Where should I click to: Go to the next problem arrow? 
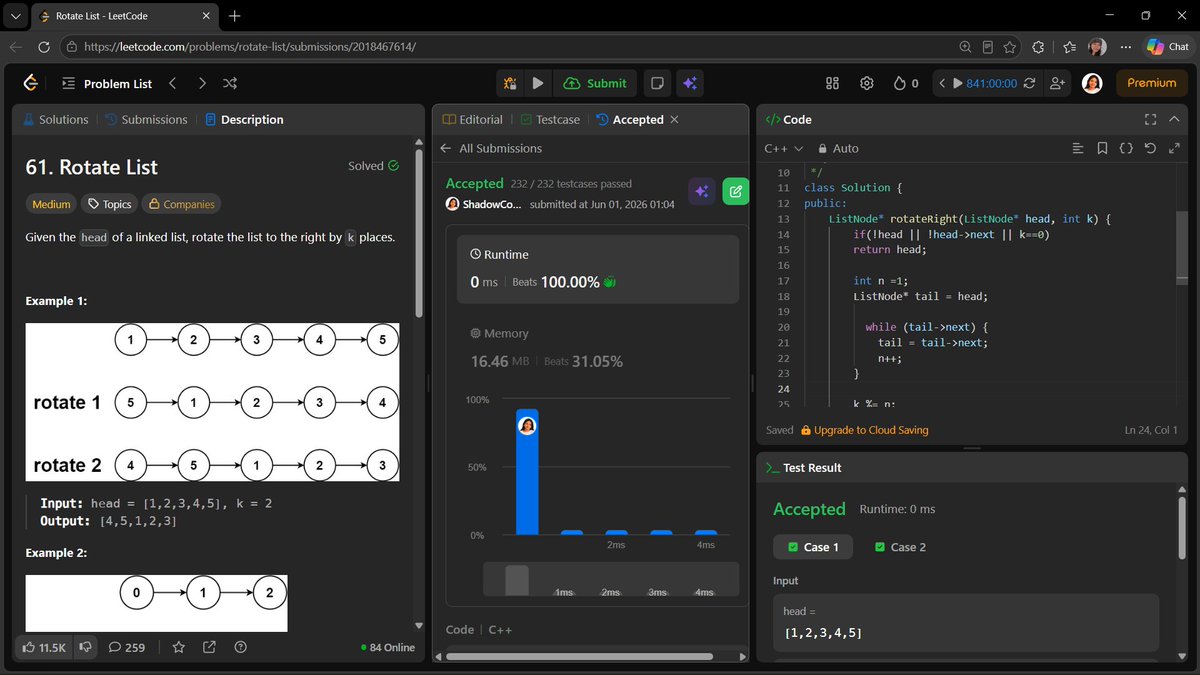click(202, 83)
